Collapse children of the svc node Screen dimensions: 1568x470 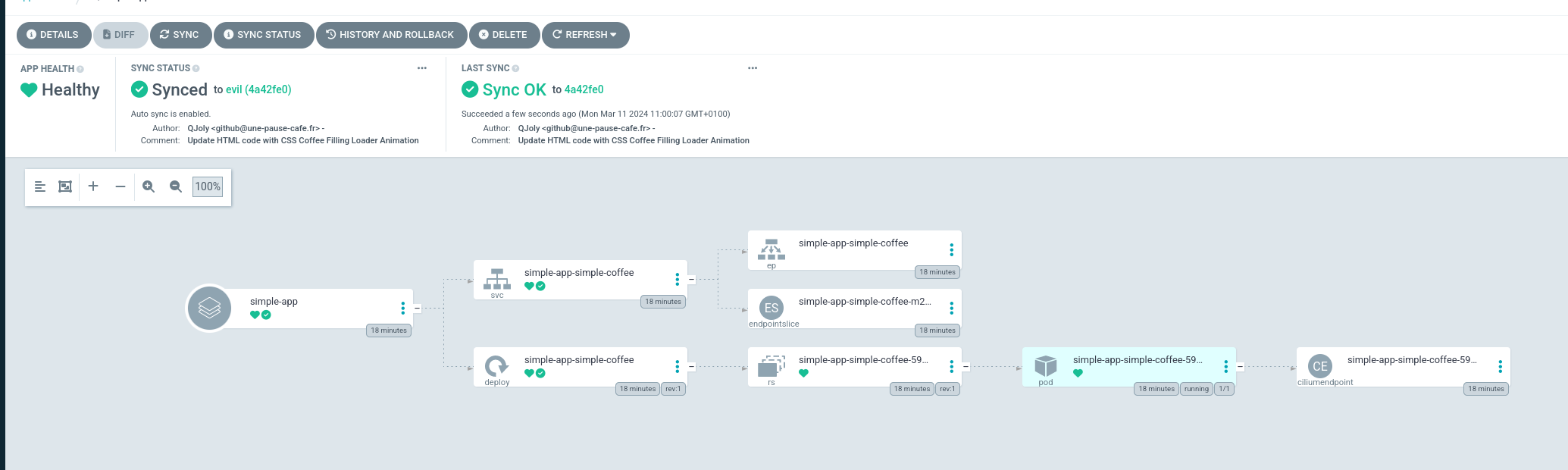point(691,280)
